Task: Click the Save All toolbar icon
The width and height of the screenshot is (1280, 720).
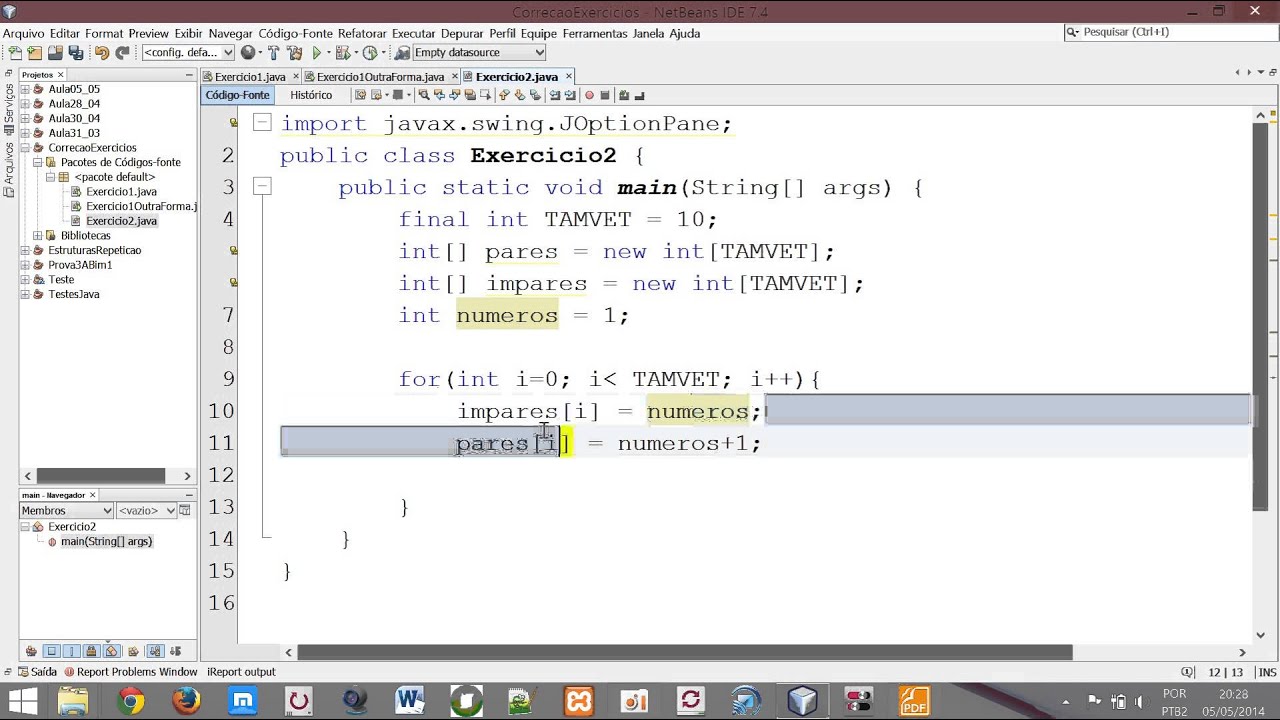Action: coord(75,52)
